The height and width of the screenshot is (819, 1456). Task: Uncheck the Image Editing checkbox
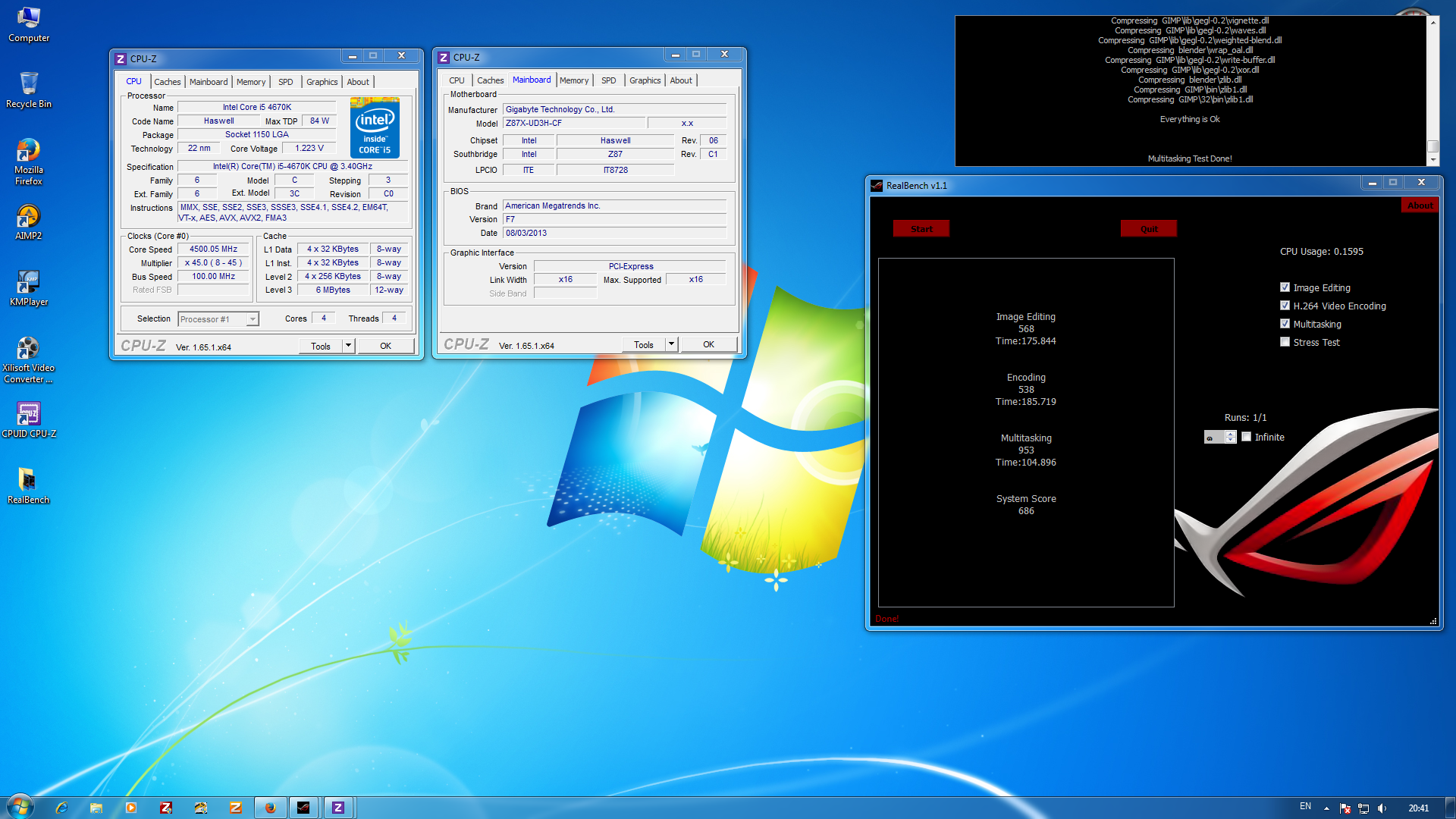click(1285, 287)
